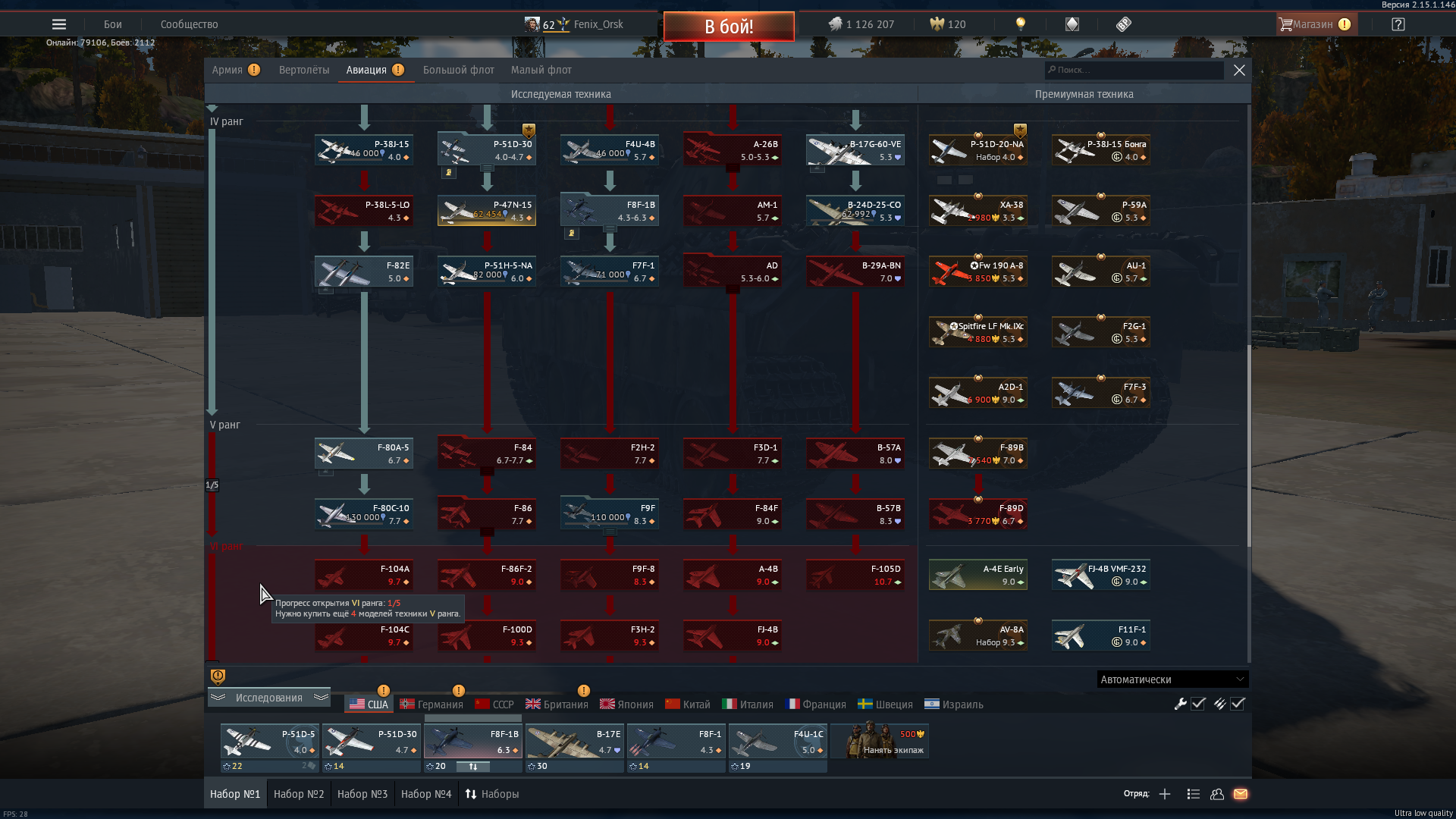1456x819 pixels.
Task: Select the premium Fw 190 A-8
Action: tap(978, 271)
